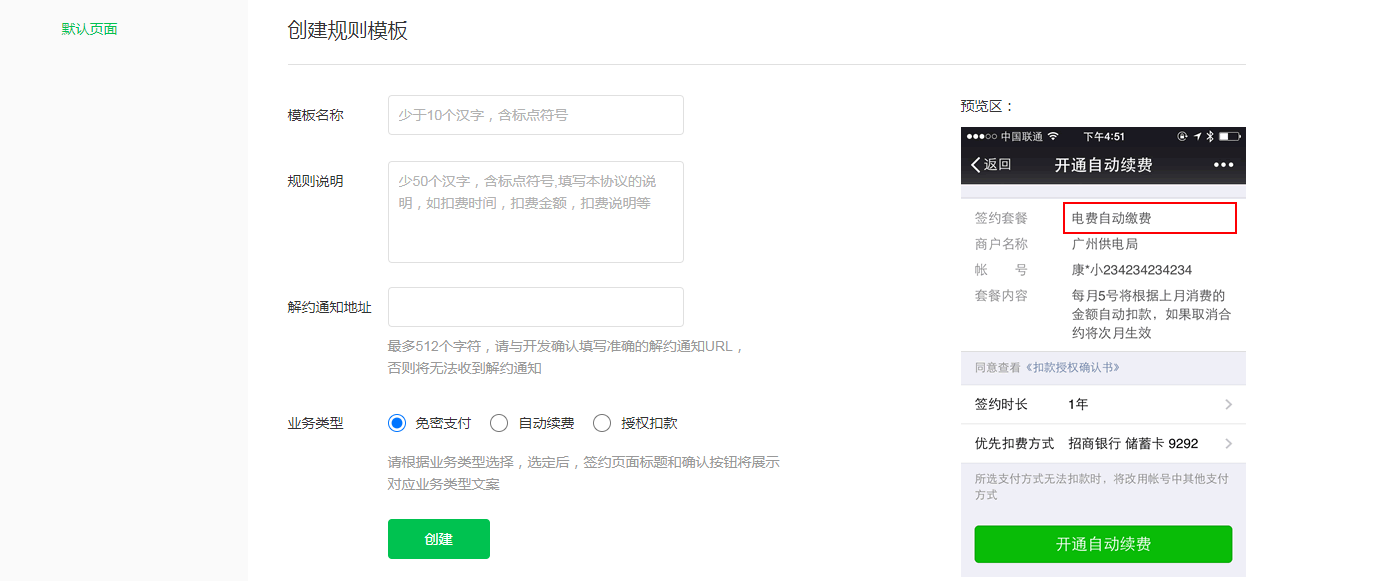1383x581 pixels.
Task: Expand the 签约时长 1年 row chevron
Action: tap(1228, 405)
